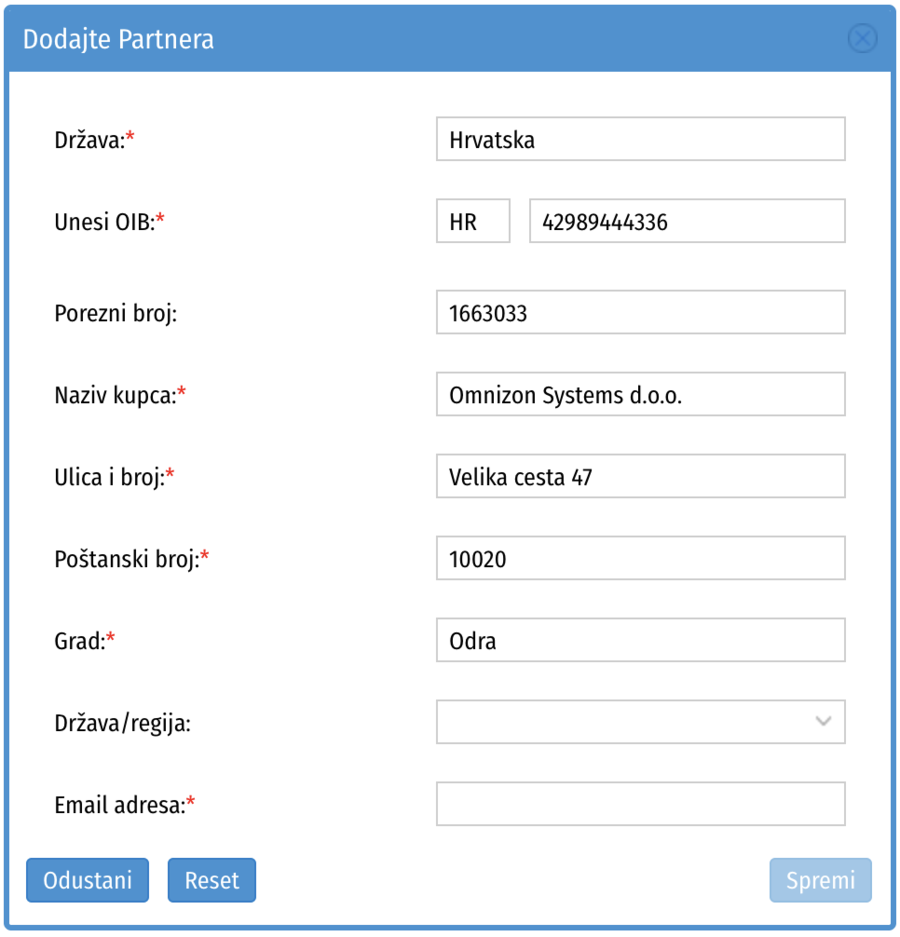Viewport: 900px width, 937px height.
Task: Click the Država/regija label text
Action: point(122,722)
